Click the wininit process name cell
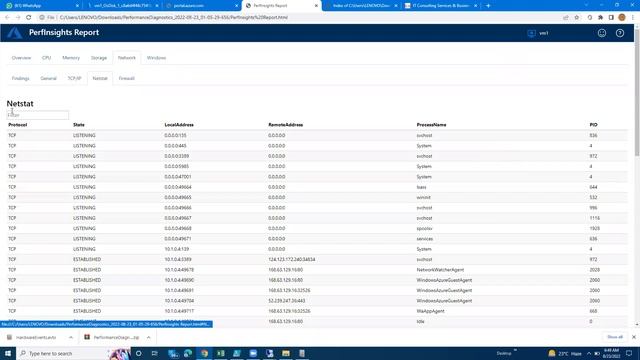Screen dimensions: 640x360 pyautogui.click(x=424, y=198)
